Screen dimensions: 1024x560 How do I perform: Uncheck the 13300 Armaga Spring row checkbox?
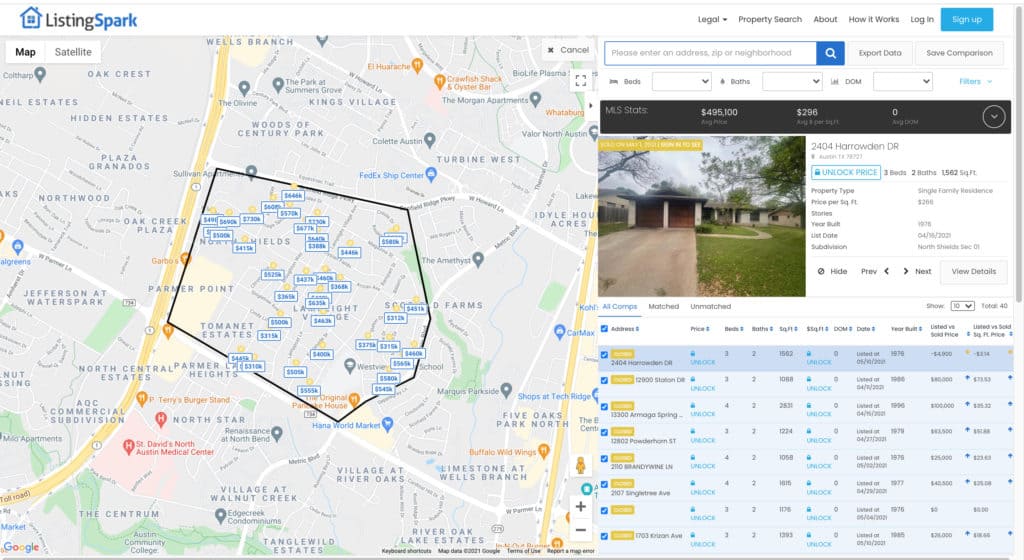pos(604,407)
